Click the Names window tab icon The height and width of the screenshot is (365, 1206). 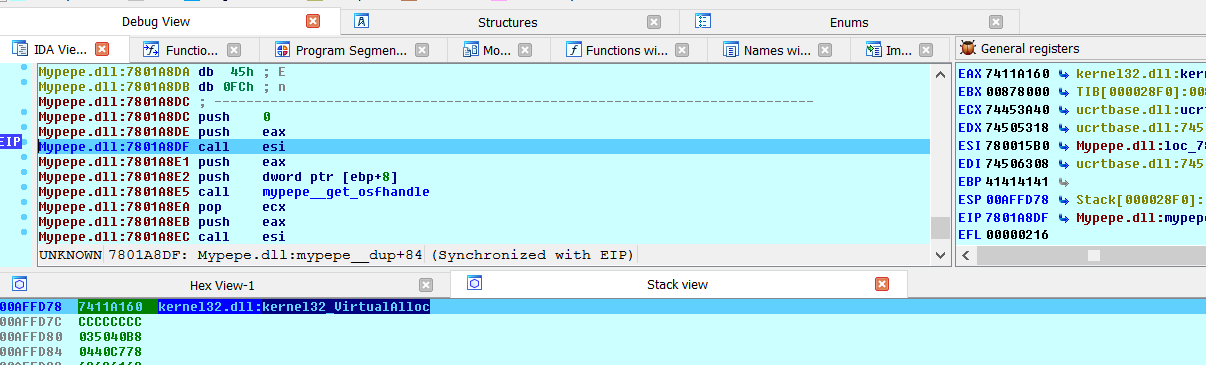[730, 49]
